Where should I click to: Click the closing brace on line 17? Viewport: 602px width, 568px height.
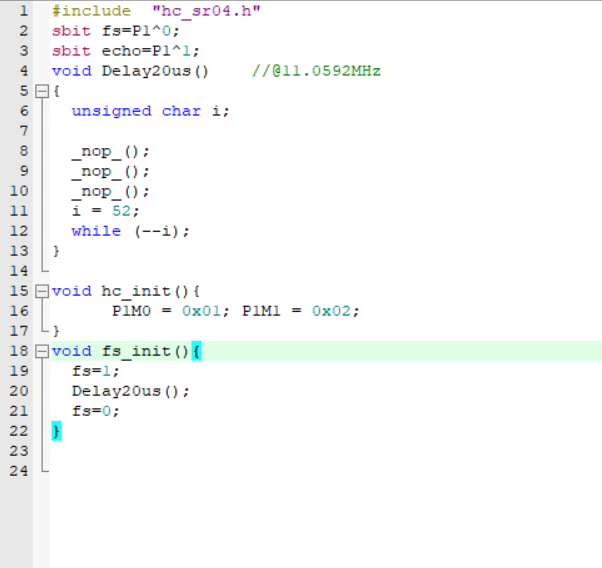pos(56,331)
